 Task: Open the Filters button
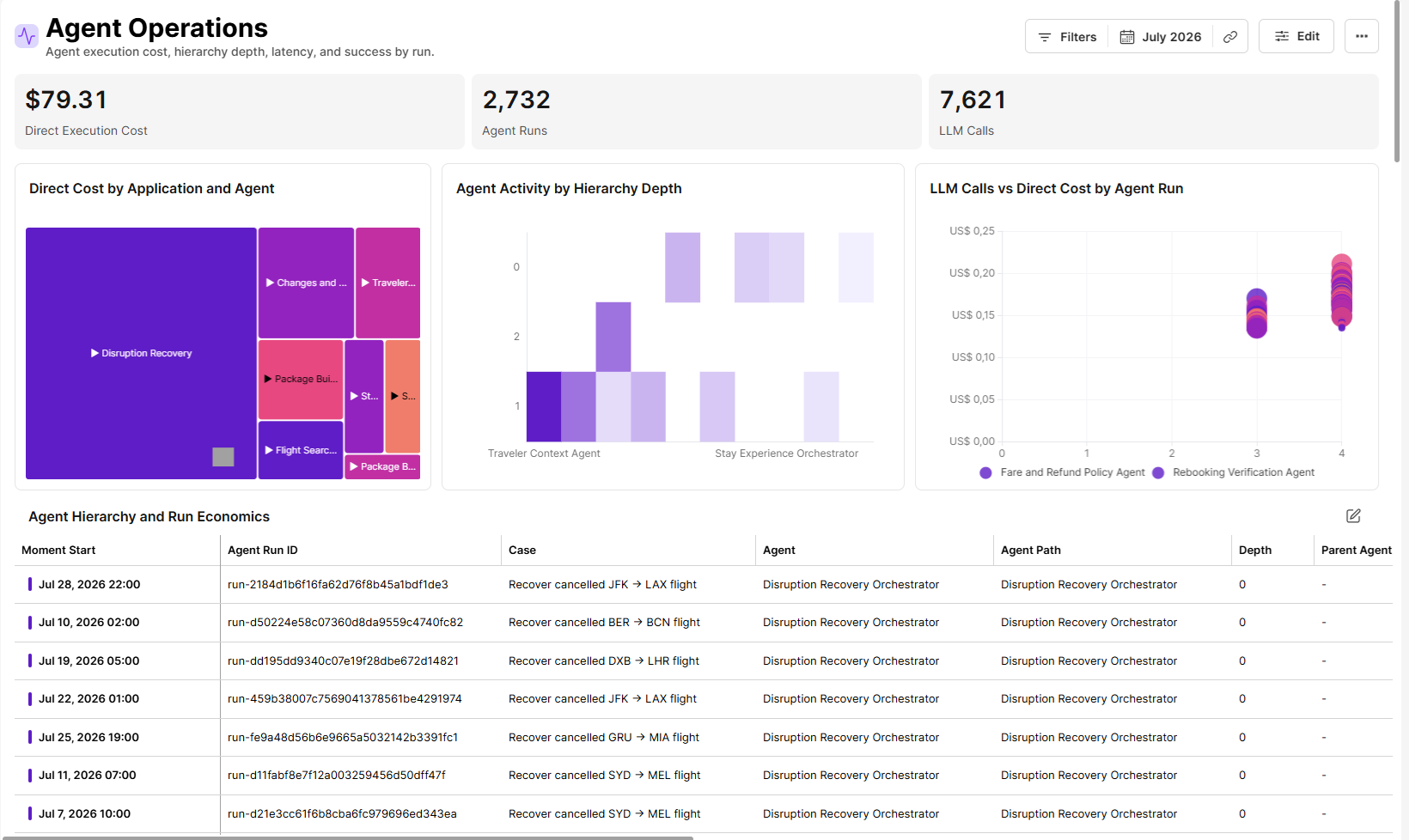tap(1067, 37)
